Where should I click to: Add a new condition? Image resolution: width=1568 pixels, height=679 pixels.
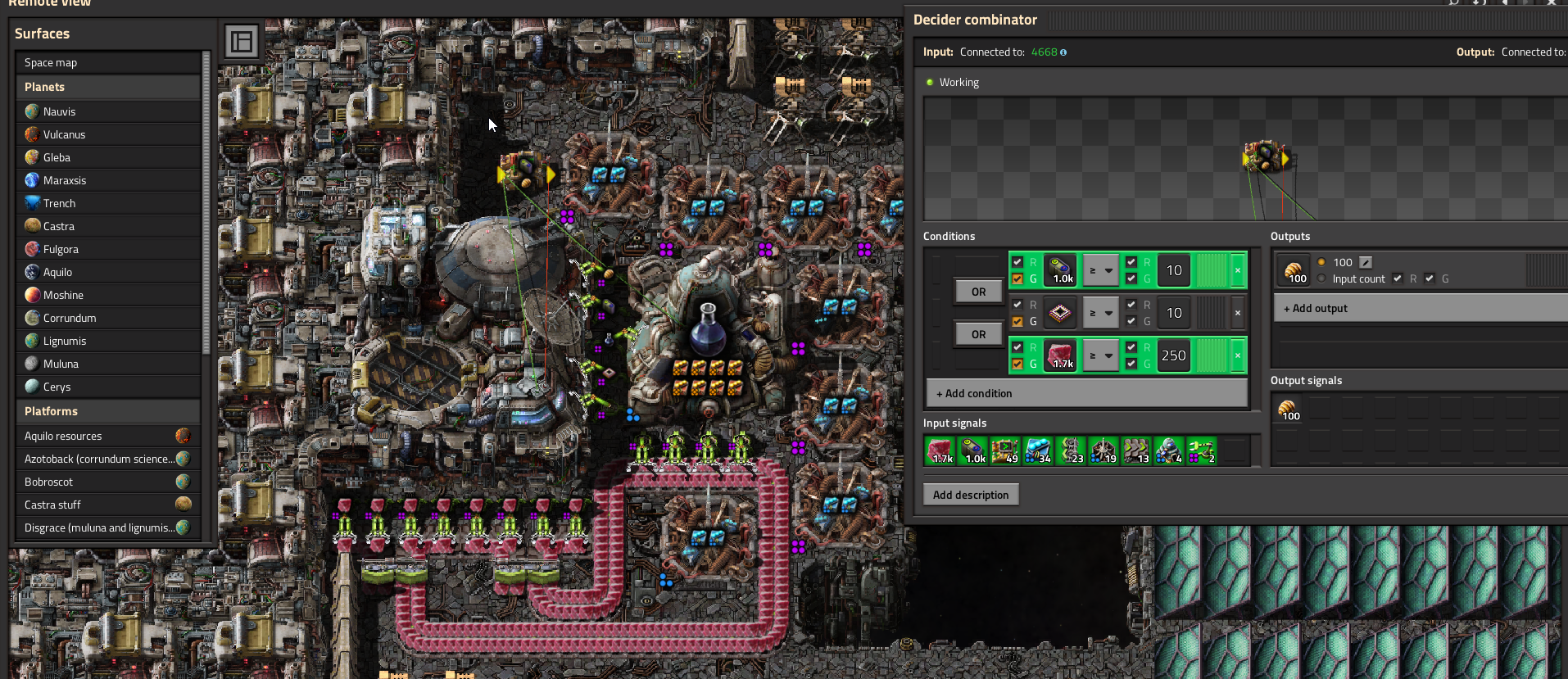(1087, 393)
